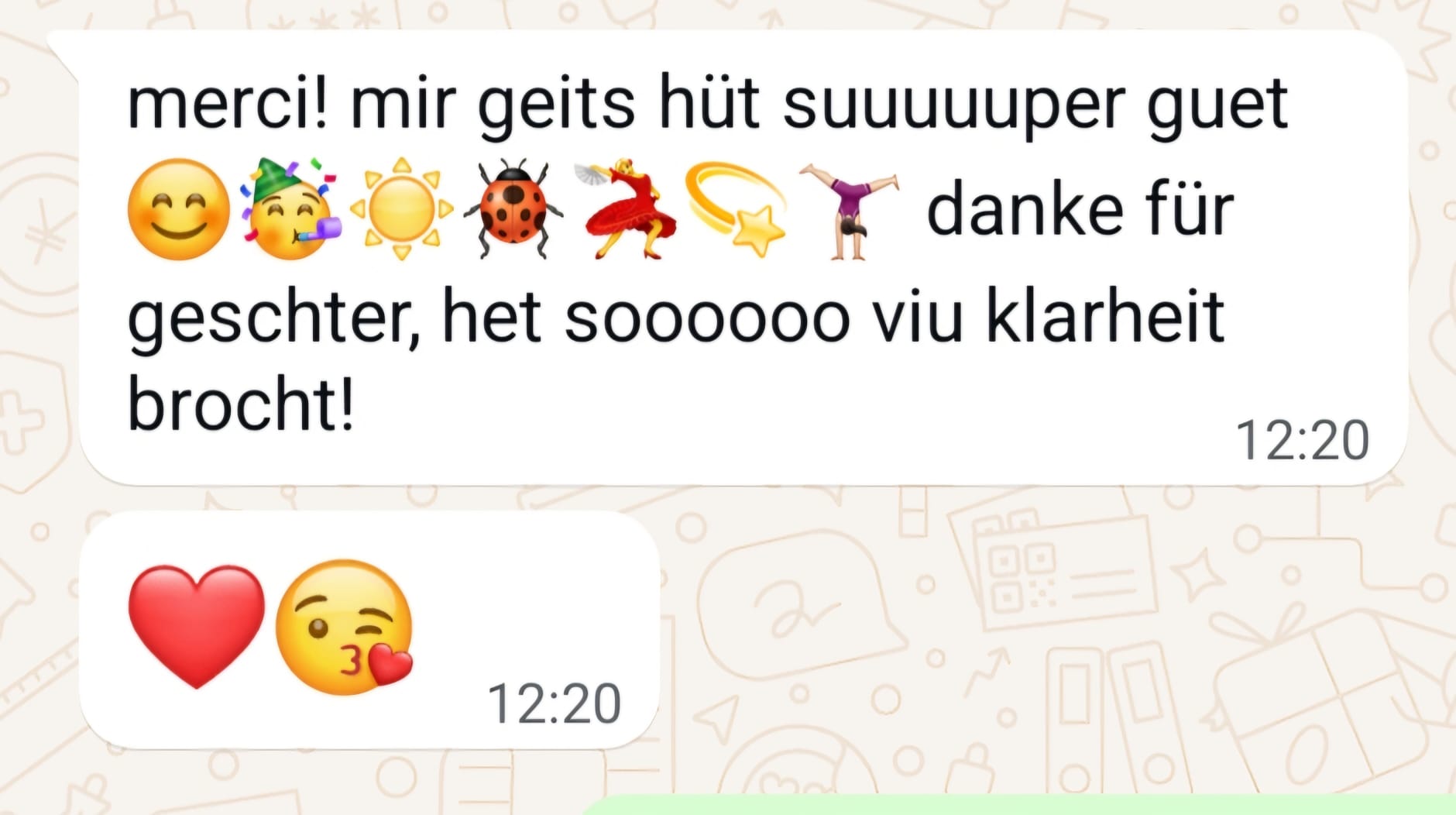1456x815 pixels.
Task: Click the dizzy star emoji
Action: [736, 209]
